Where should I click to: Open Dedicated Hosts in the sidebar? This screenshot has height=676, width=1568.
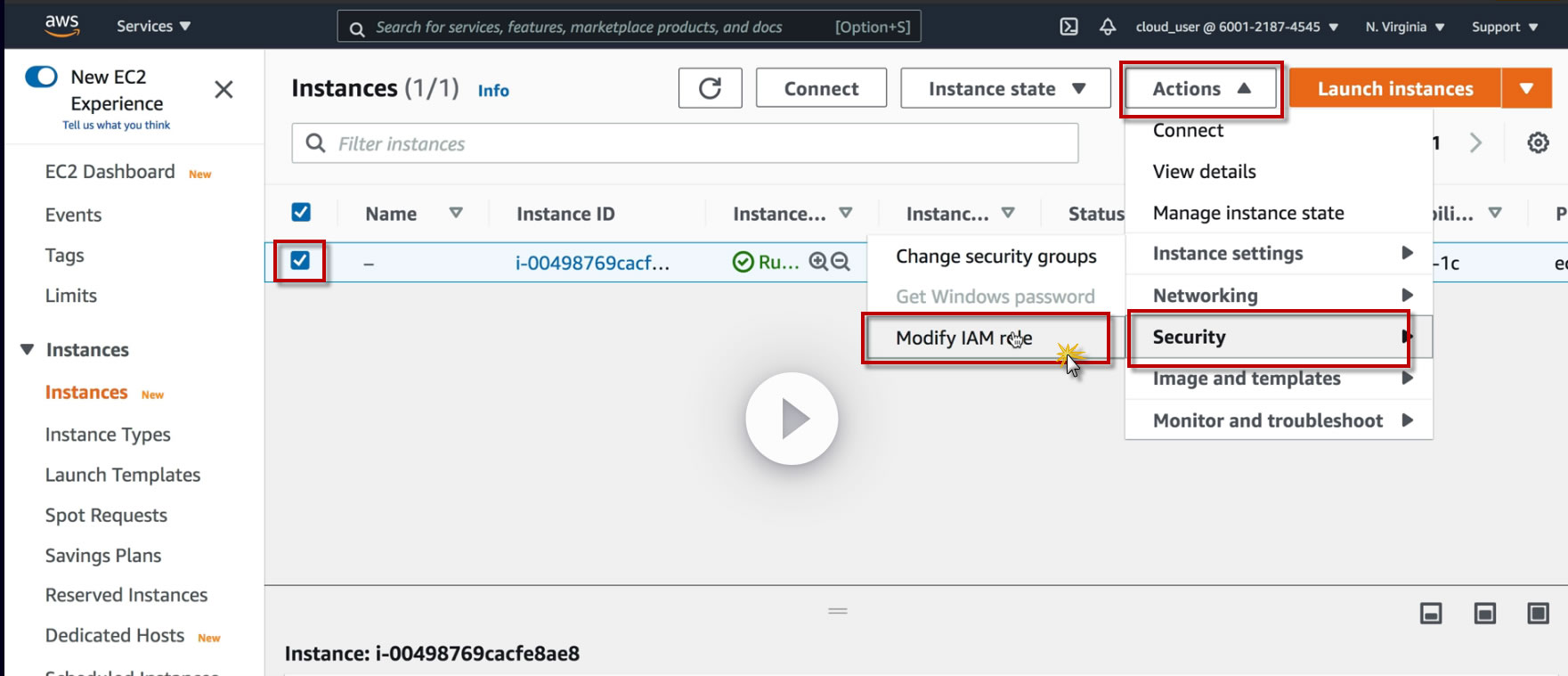[115, 635]
